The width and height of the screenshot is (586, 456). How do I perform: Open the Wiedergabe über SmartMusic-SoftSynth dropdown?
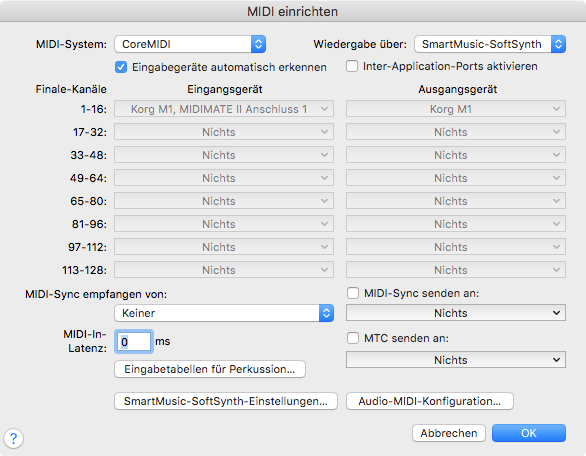coord(490,44)
